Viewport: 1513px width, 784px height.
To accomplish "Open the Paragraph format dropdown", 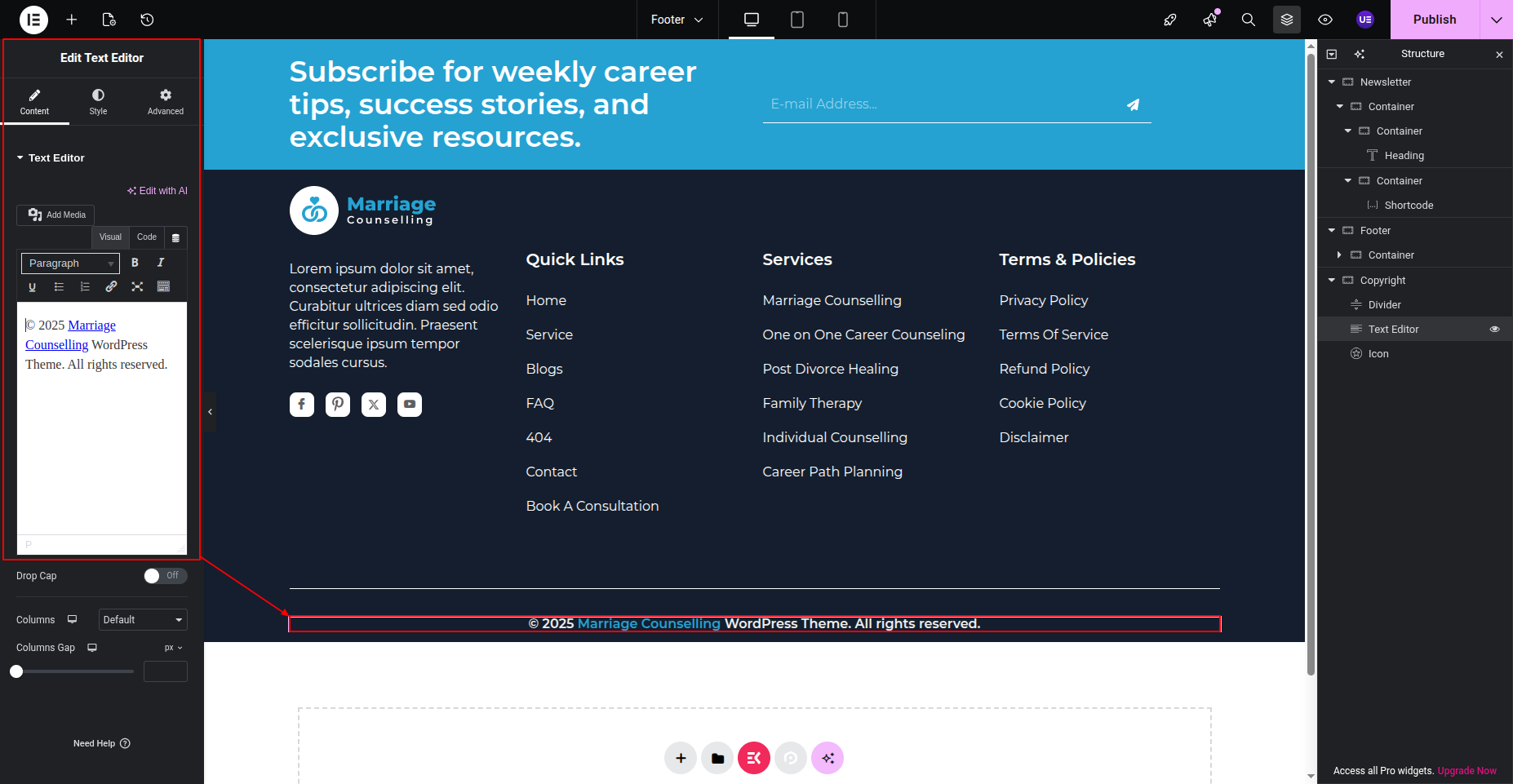I will click(x=71, y=264).
